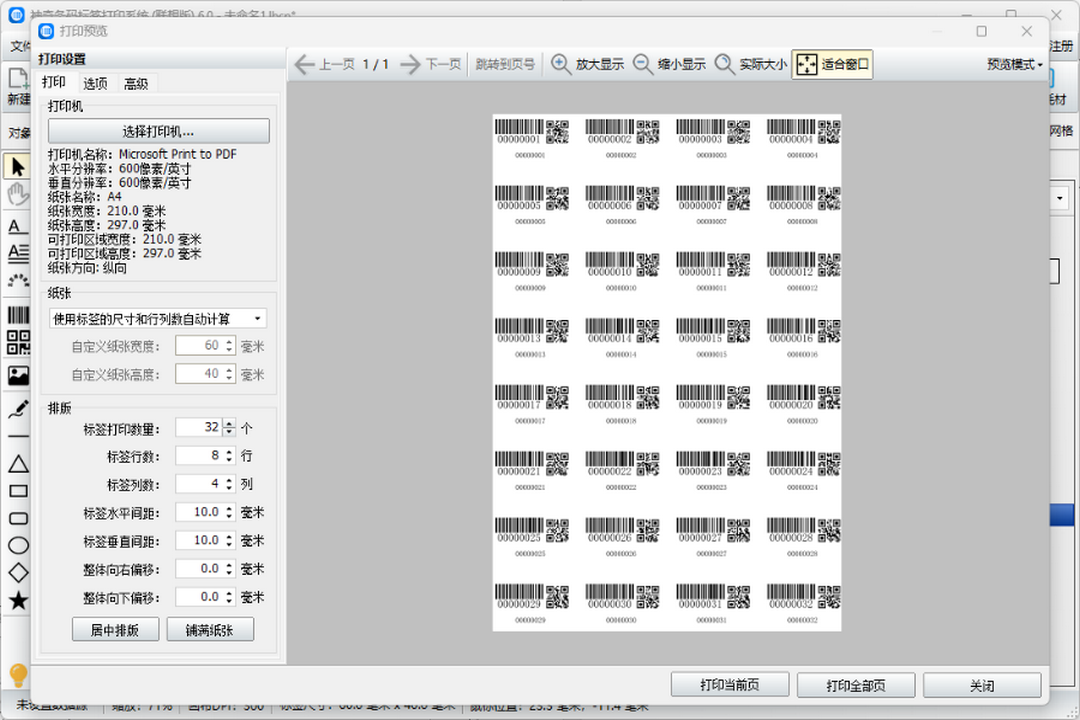The image size is (1080, 720).
Task: Choose the QR code tool icon
Action: coord(18,343)
